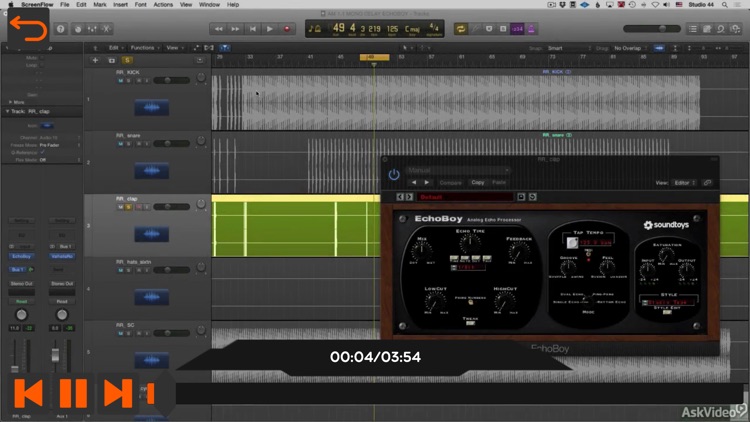Image resolution: width=750 pixels, height=422 pixels.
Task: Open the ScreenFlow Mark menu
Action: click(x=99, y=4)
